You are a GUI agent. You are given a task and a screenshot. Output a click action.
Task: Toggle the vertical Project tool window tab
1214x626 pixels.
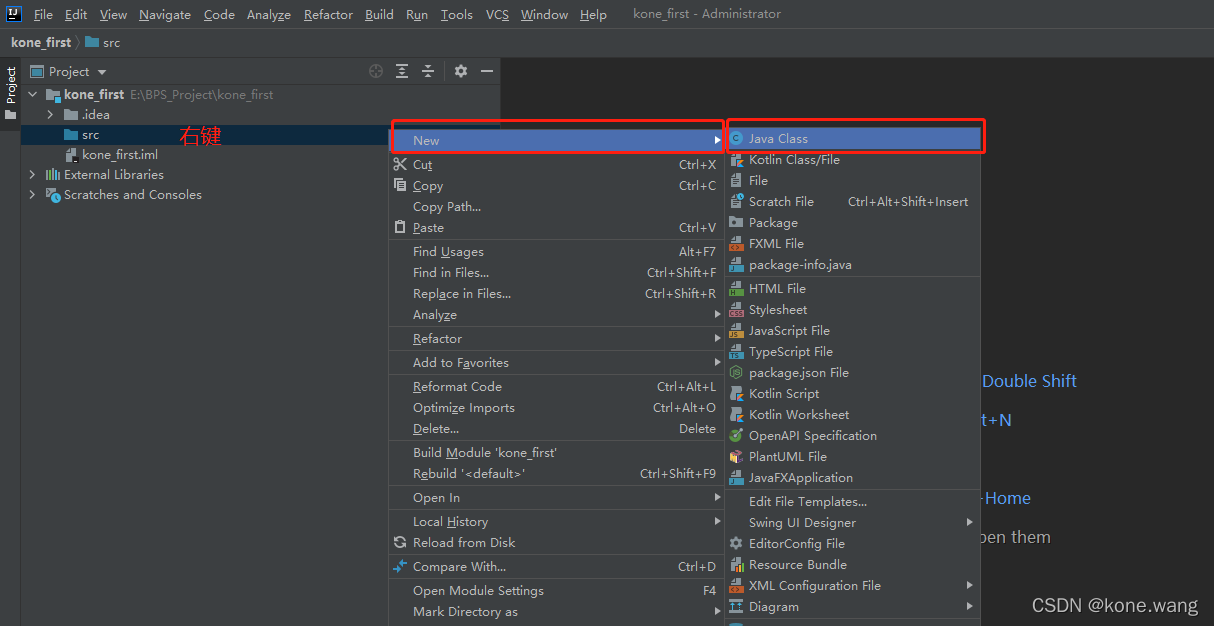[10, 93]
